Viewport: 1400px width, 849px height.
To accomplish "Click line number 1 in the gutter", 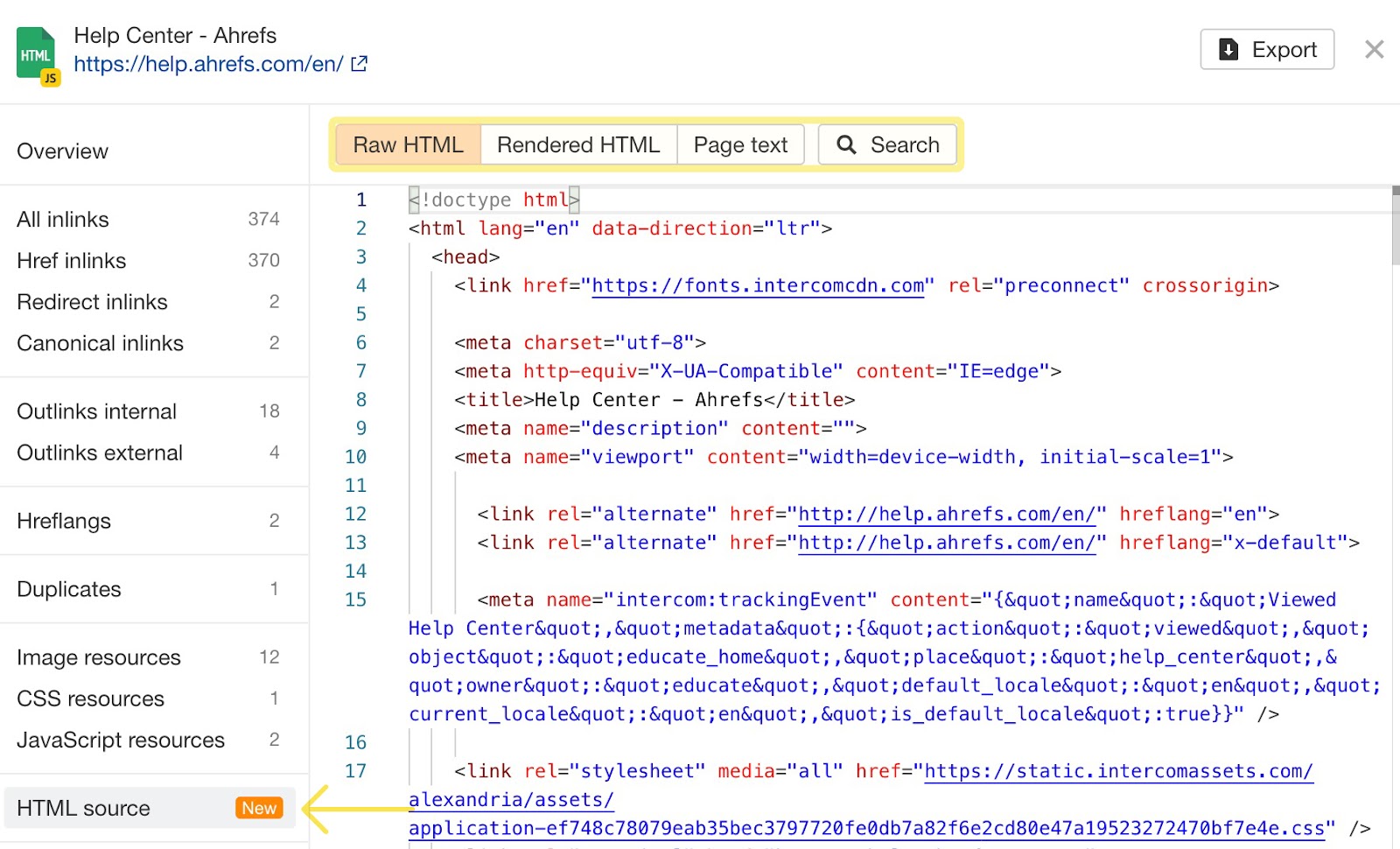I will pyautogui.click(x=361, y=200).
